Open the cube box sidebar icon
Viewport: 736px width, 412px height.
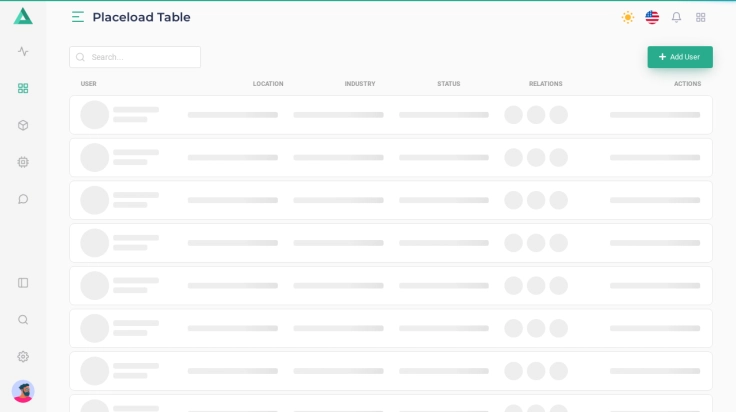pyautogui.click(x=23, y=125)
